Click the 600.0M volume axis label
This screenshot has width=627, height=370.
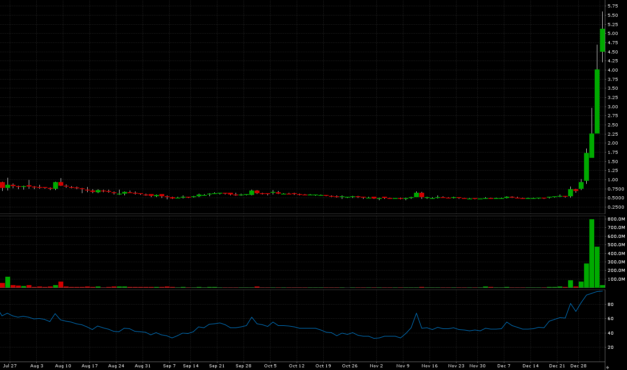(616, 236)
